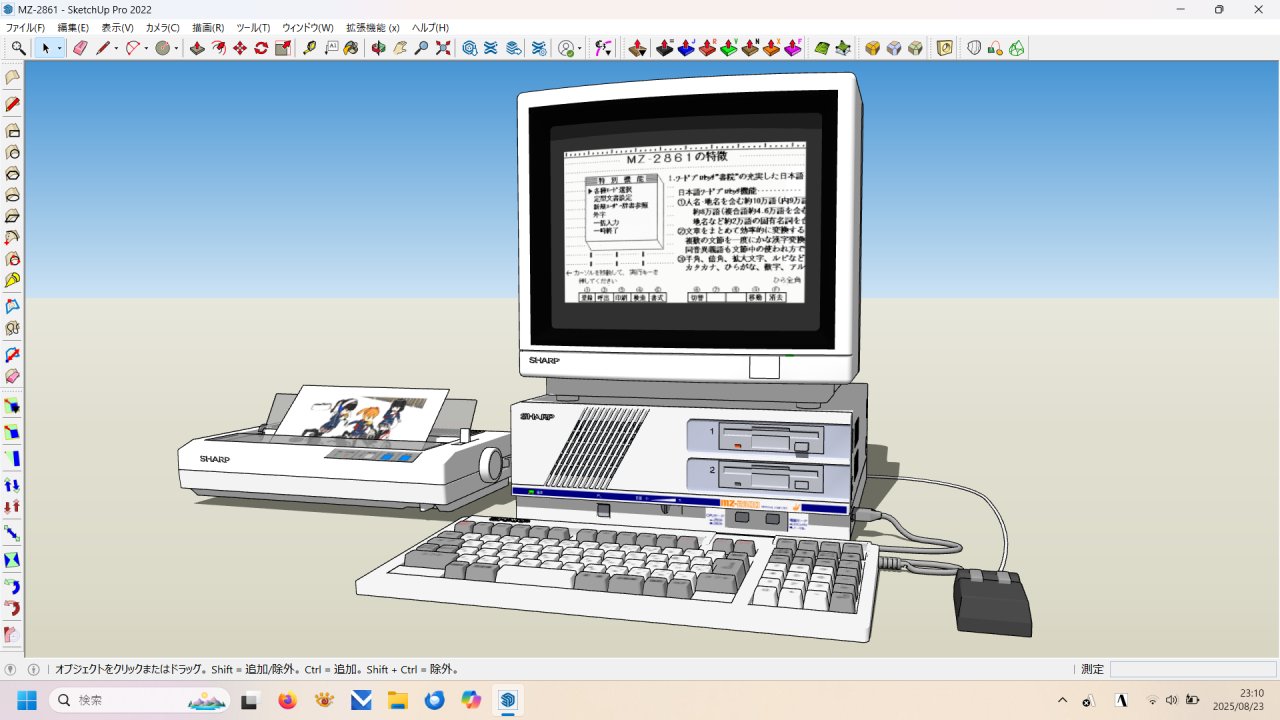Image resolution: width=1280 pixels, height=720 pixels.
Task: Open the Shape tool dropdown arrow
Action: (x=175, y=48)
